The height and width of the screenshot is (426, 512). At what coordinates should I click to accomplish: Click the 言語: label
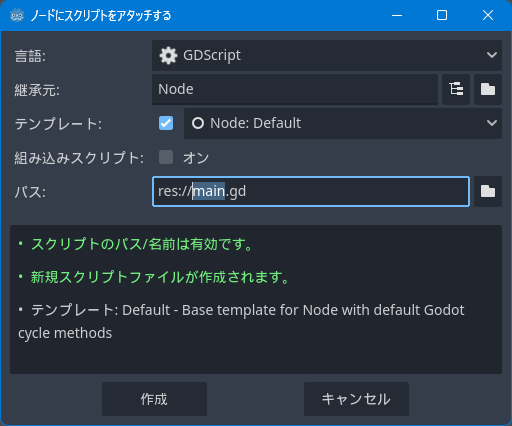[x=30, y=56]
